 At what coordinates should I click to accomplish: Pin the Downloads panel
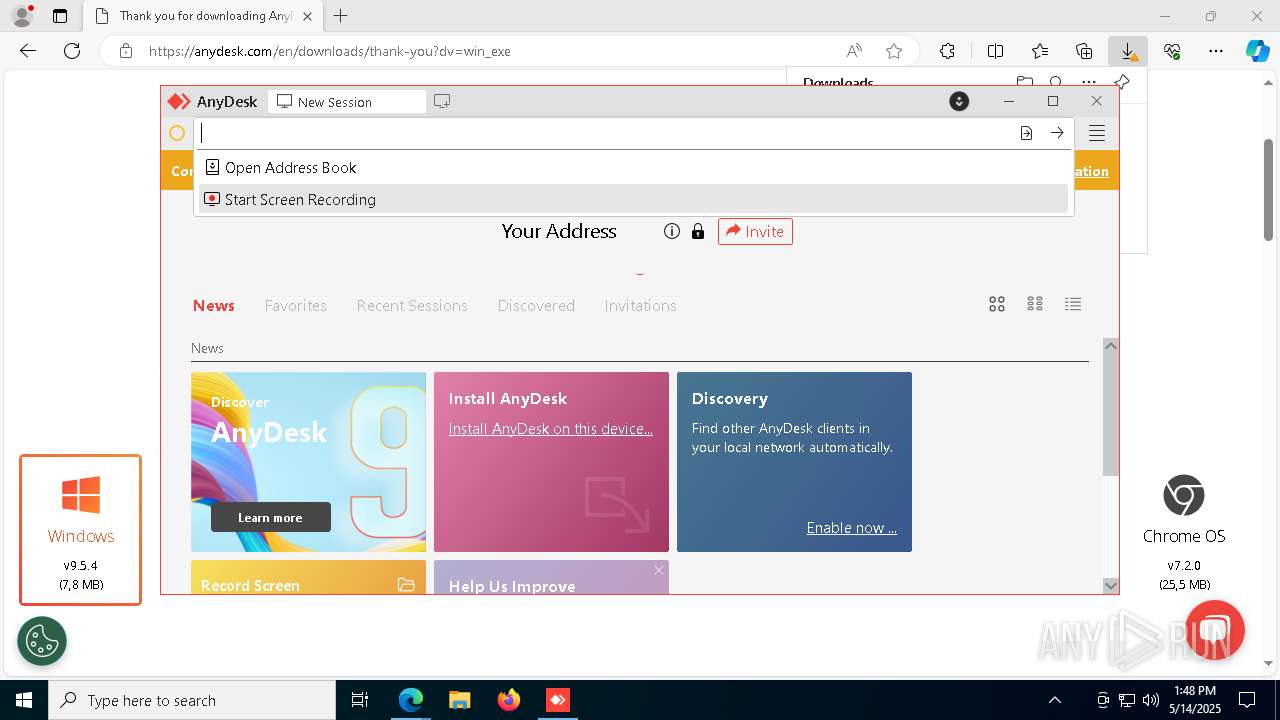(1122, 83)
